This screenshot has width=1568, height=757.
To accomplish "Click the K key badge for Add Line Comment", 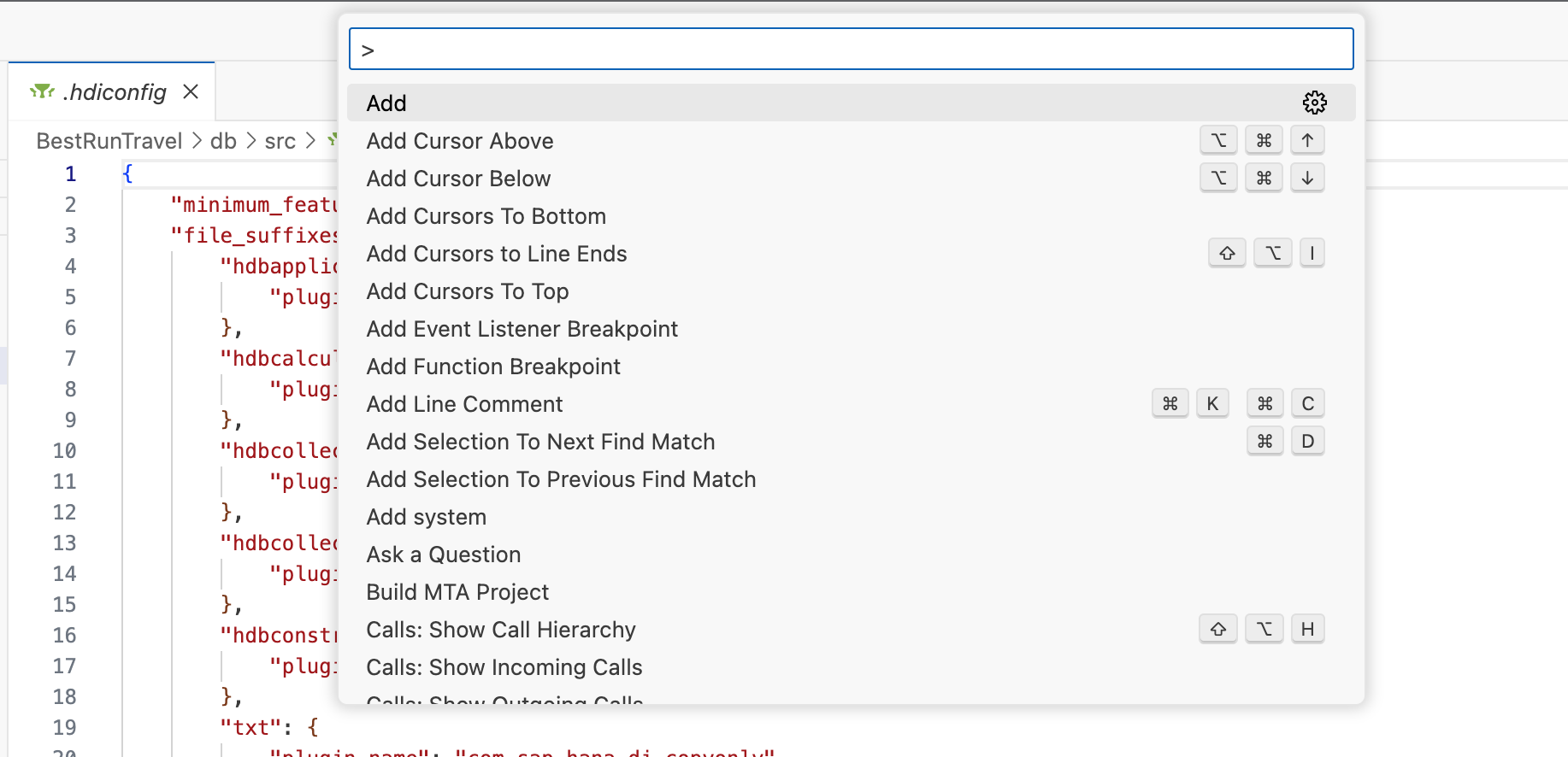I will click(1212, 403).
